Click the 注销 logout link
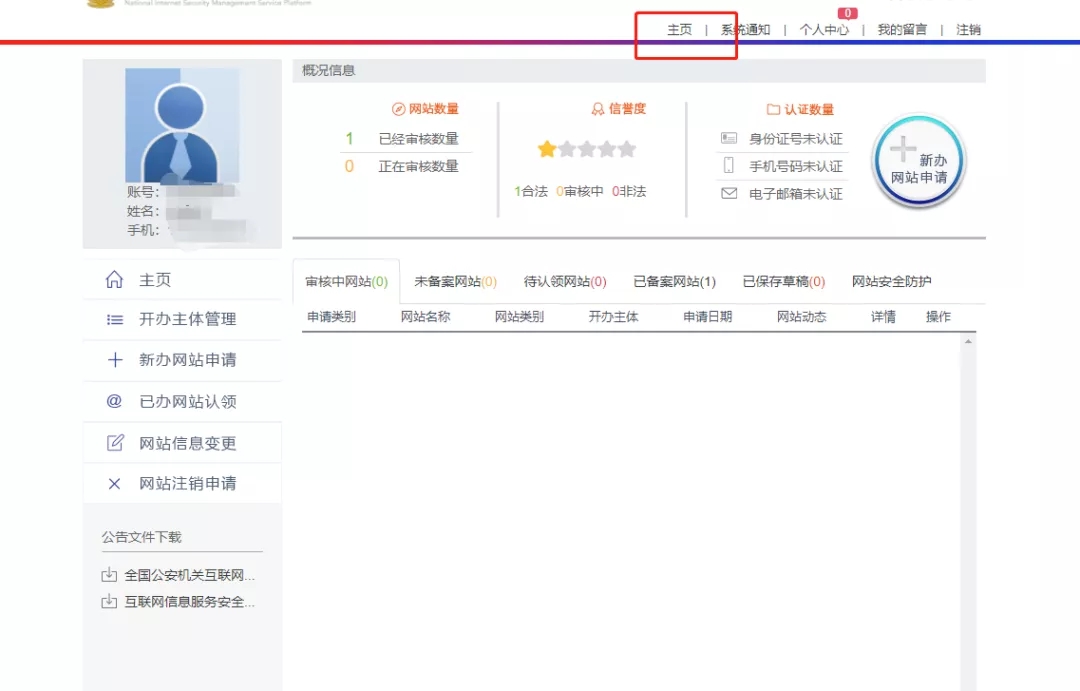This screenshot has width=1080, height=691. tap(968, 30)
